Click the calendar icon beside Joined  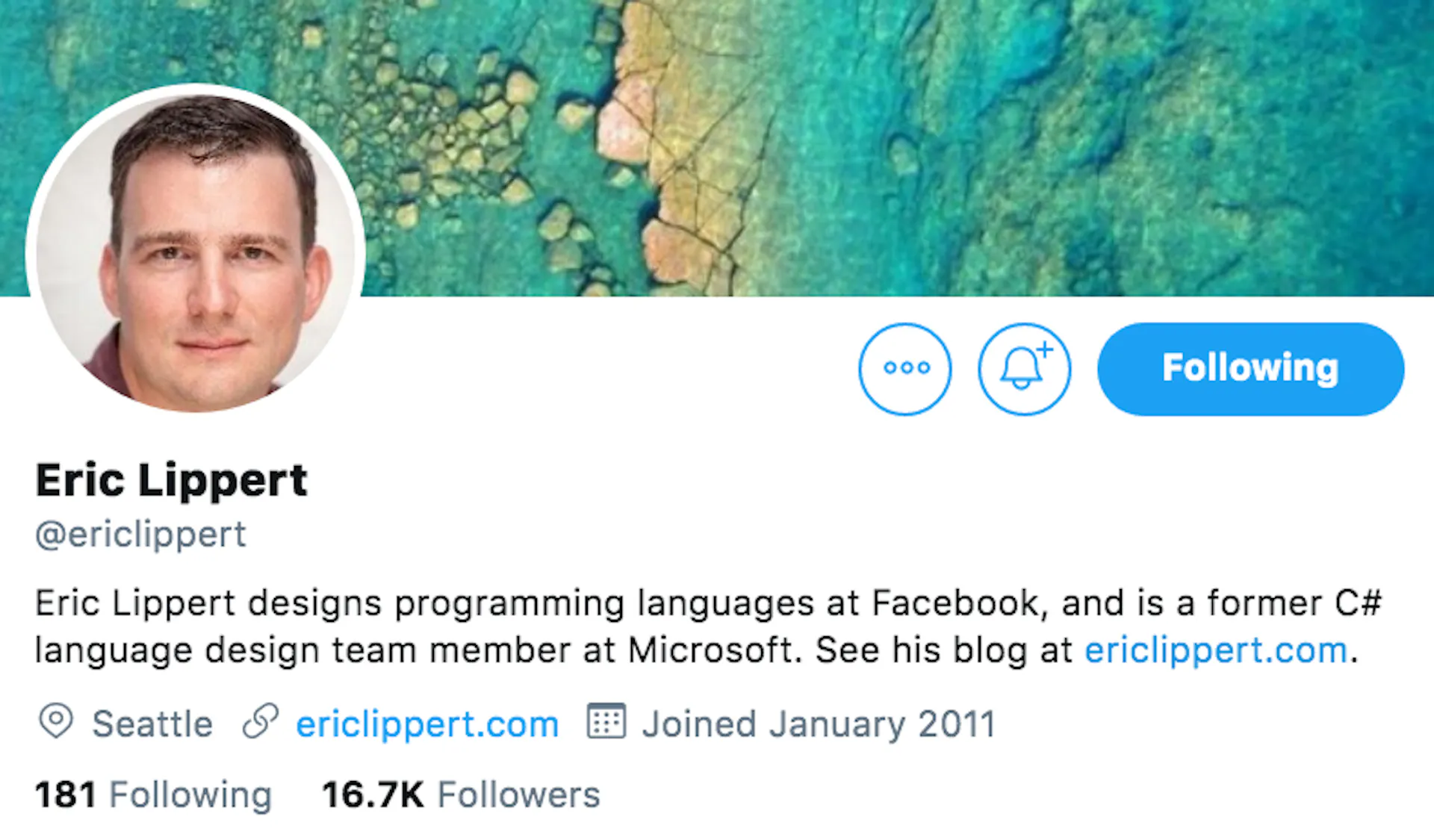click(606, 721)
